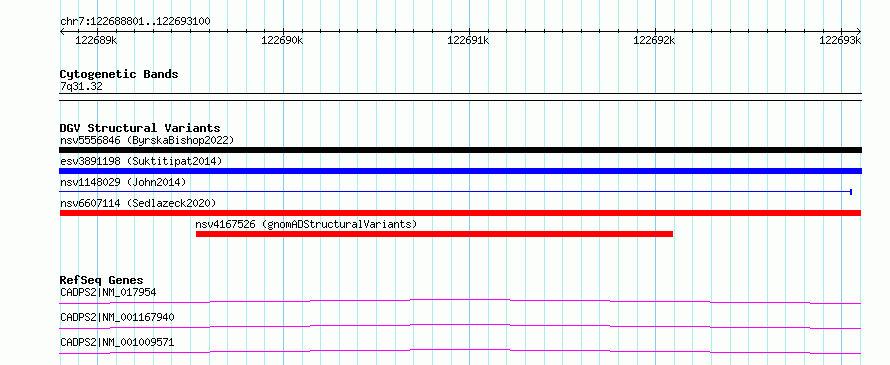
Task: Click the DGV Structural Variants track heading
Action: (x=140, y=128)
